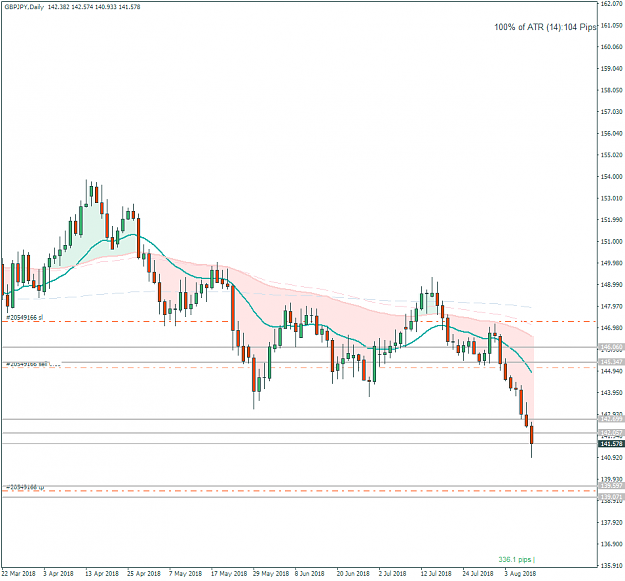Click the '24 Jul 2018' date label
Viewport: 625px width, 581px height.
[478, 573]
